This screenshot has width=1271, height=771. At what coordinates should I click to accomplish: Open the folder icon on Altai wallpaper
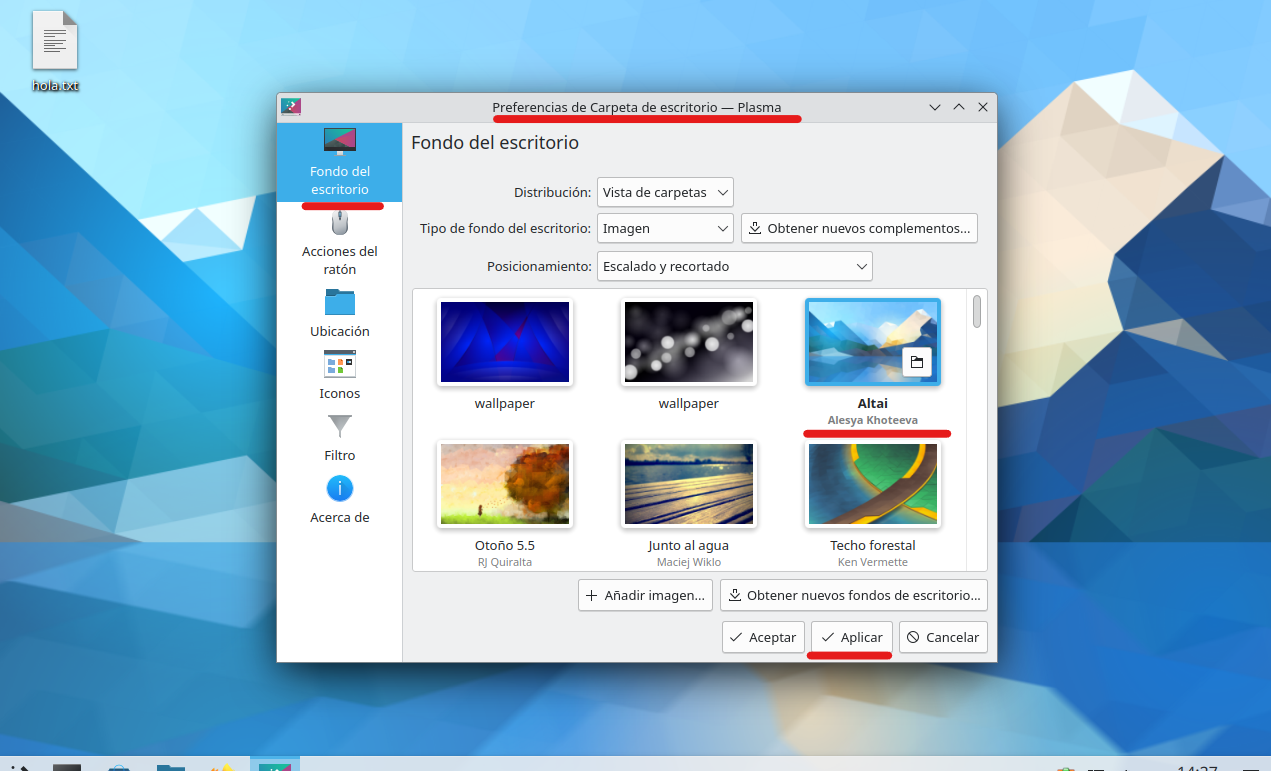[x=917, y=363]
